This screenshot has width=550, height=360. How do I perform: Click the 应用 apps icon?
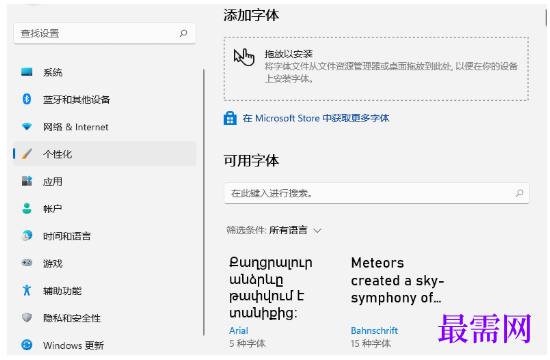pos(27,181)
